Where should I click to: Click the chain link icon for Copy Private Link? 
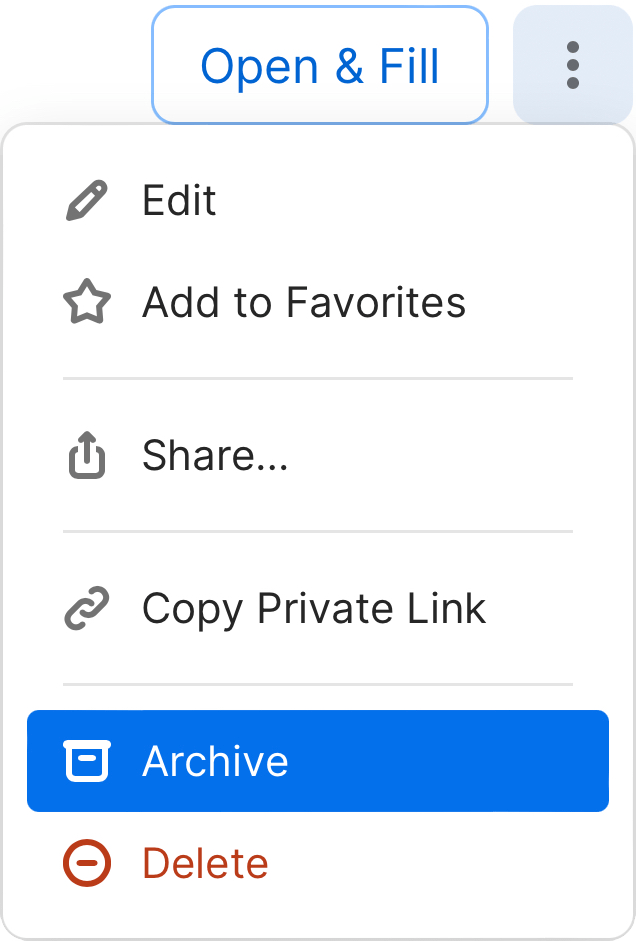87,607
